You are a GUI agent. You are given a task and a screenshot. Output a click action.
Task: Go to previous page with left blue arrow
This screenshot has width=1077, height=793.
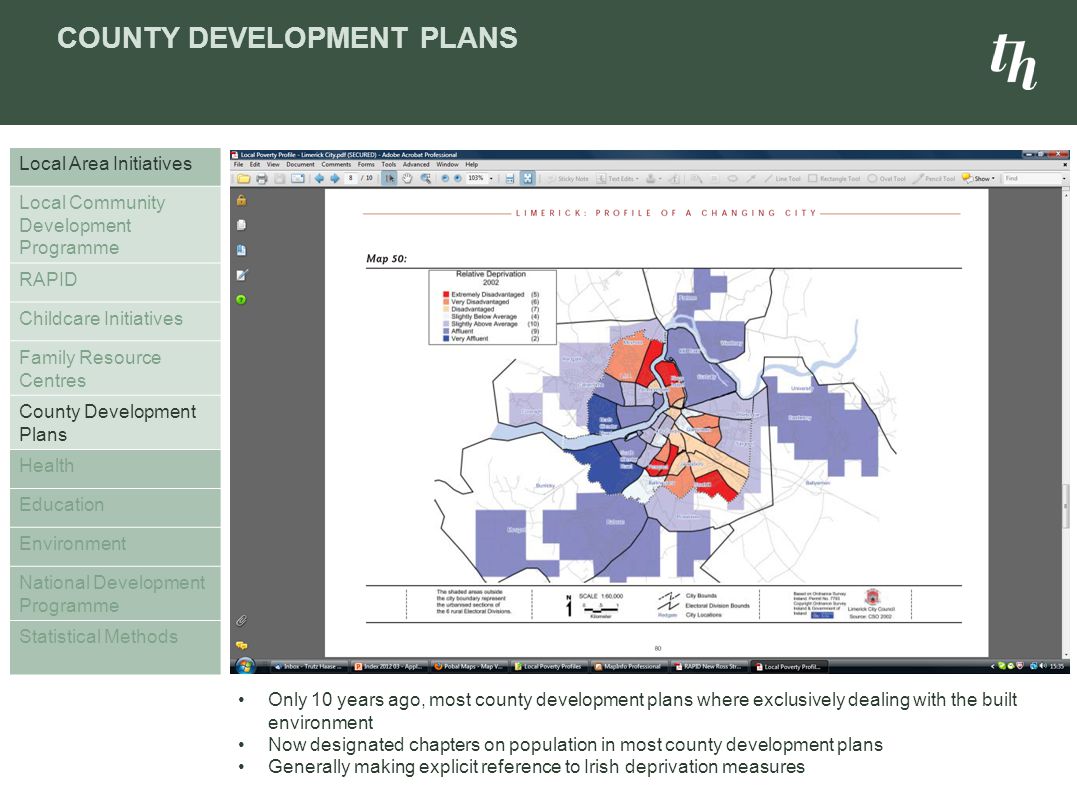(x=319, y=179)
